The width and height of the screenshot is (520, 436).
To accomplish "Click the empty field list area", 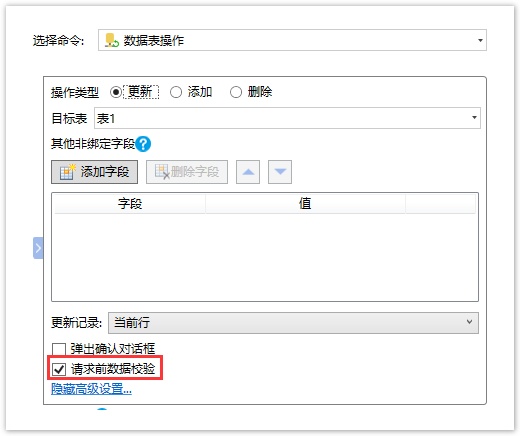I will 265,257.
